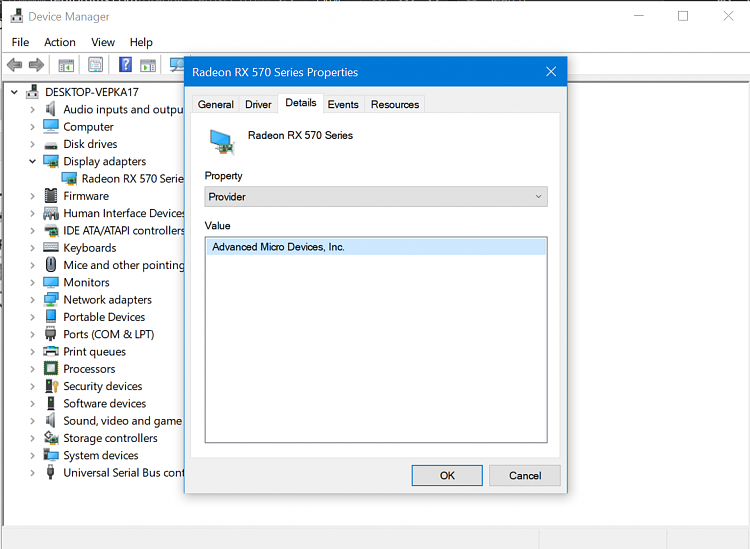Select the Advanced Micro Devices, Inc. value
Image resolution: width=750 pixels, height=549 pixels.
coord(376,247)
